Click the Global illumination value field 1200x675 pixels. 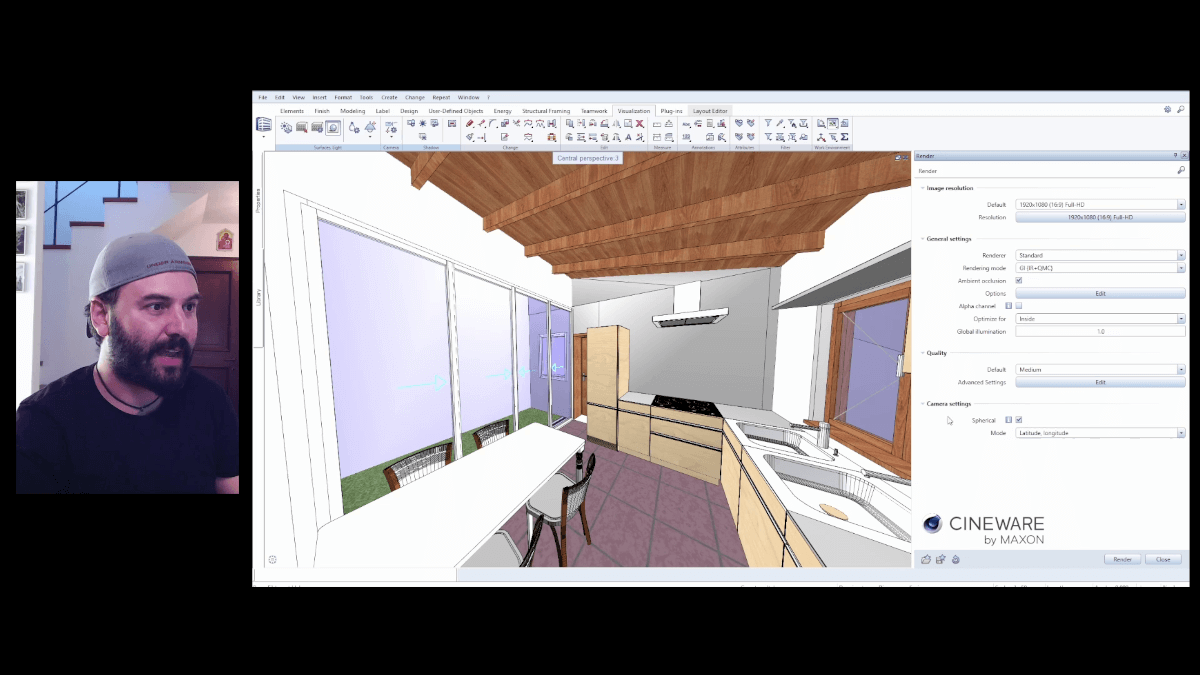tap(1100, 331)
